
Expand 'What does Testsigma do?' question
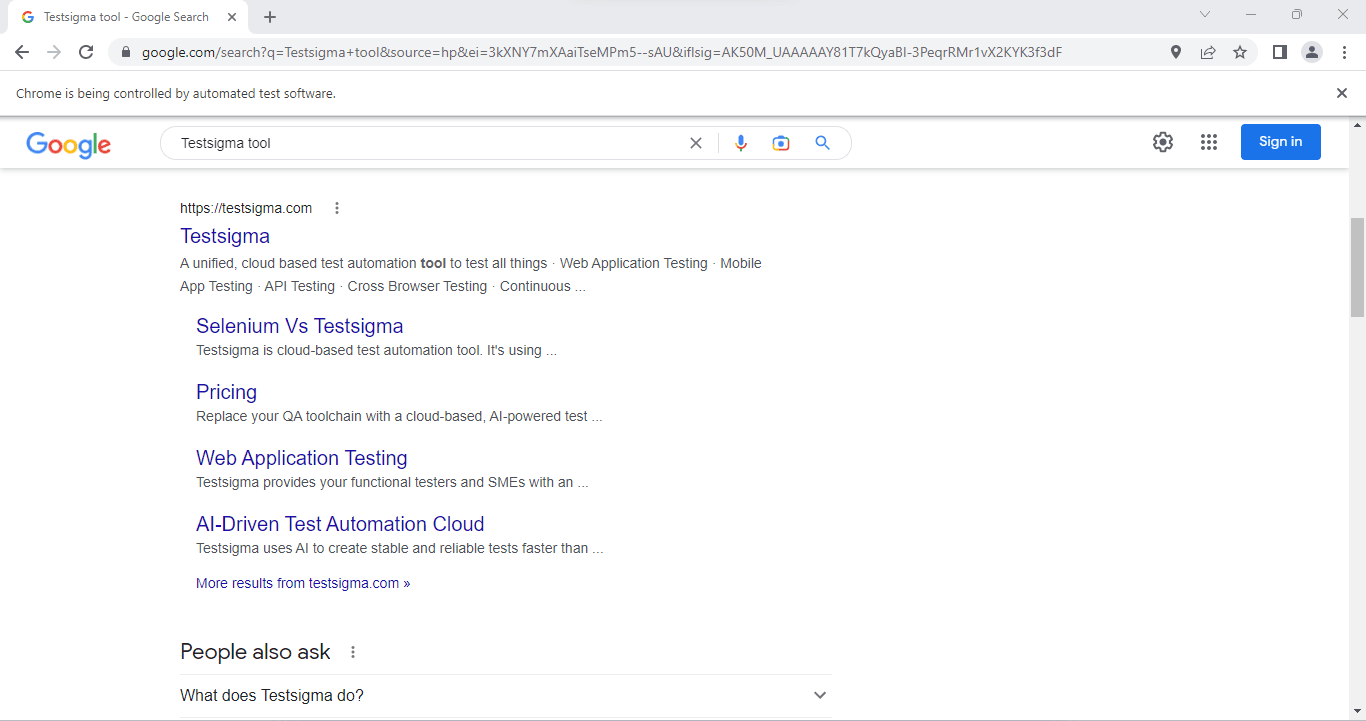point(819,695)
